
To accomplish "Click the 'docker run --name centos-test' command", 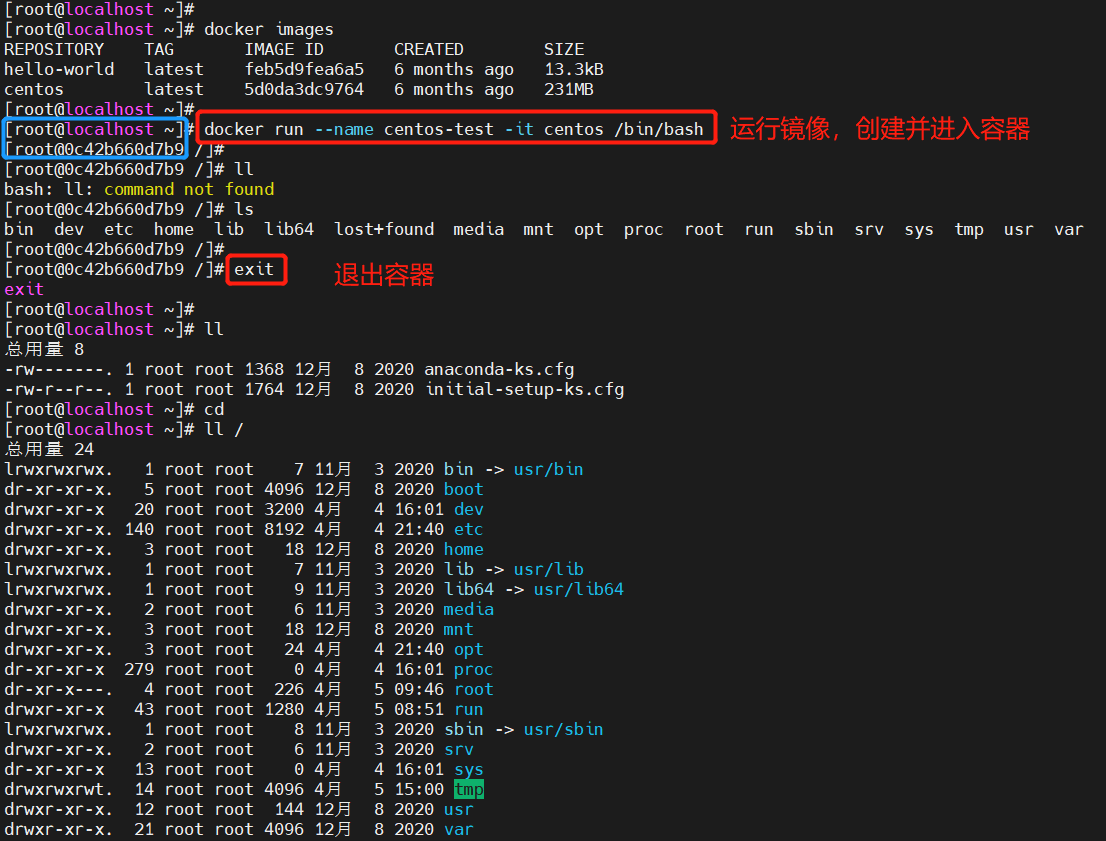I will tap(454, 129).
